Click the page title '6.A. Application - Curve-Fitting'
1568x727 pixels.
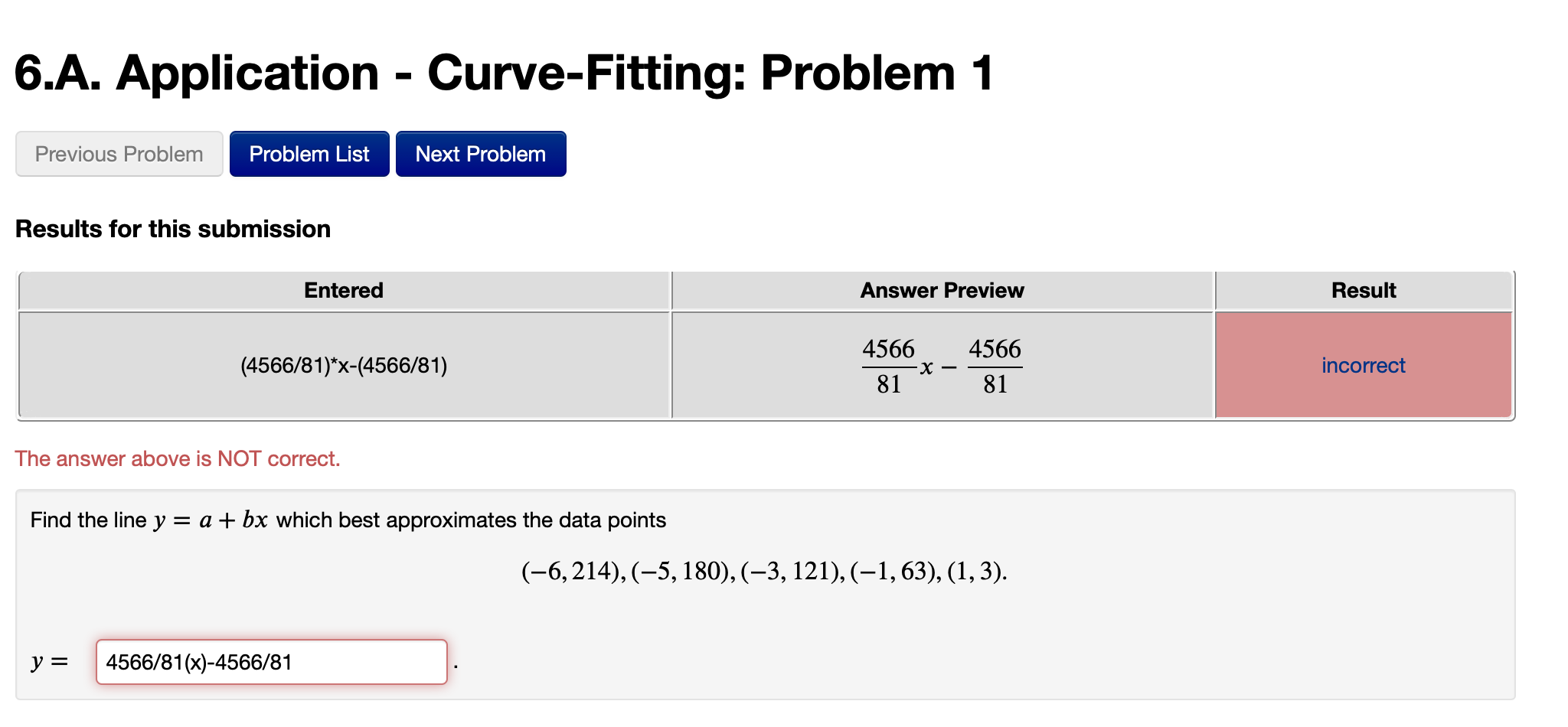click(502, 73)
